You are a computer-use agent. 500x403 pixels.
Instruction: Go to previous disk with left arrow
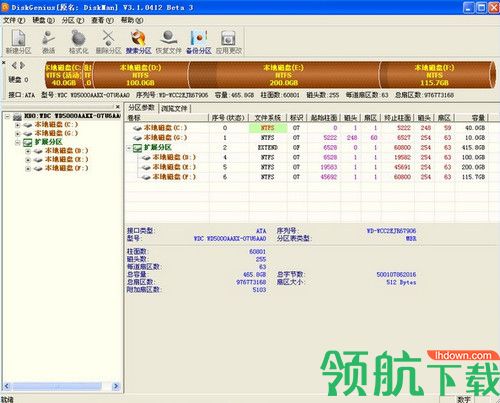tap(14, 65)
